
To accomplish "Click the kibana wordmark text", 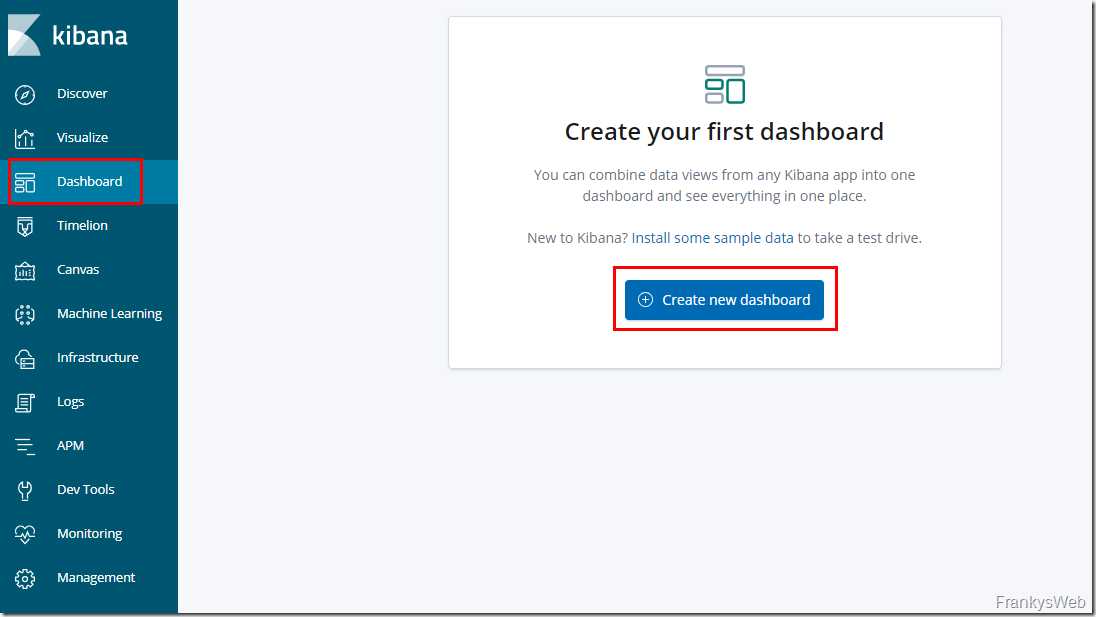I will [x=89, y=37].
